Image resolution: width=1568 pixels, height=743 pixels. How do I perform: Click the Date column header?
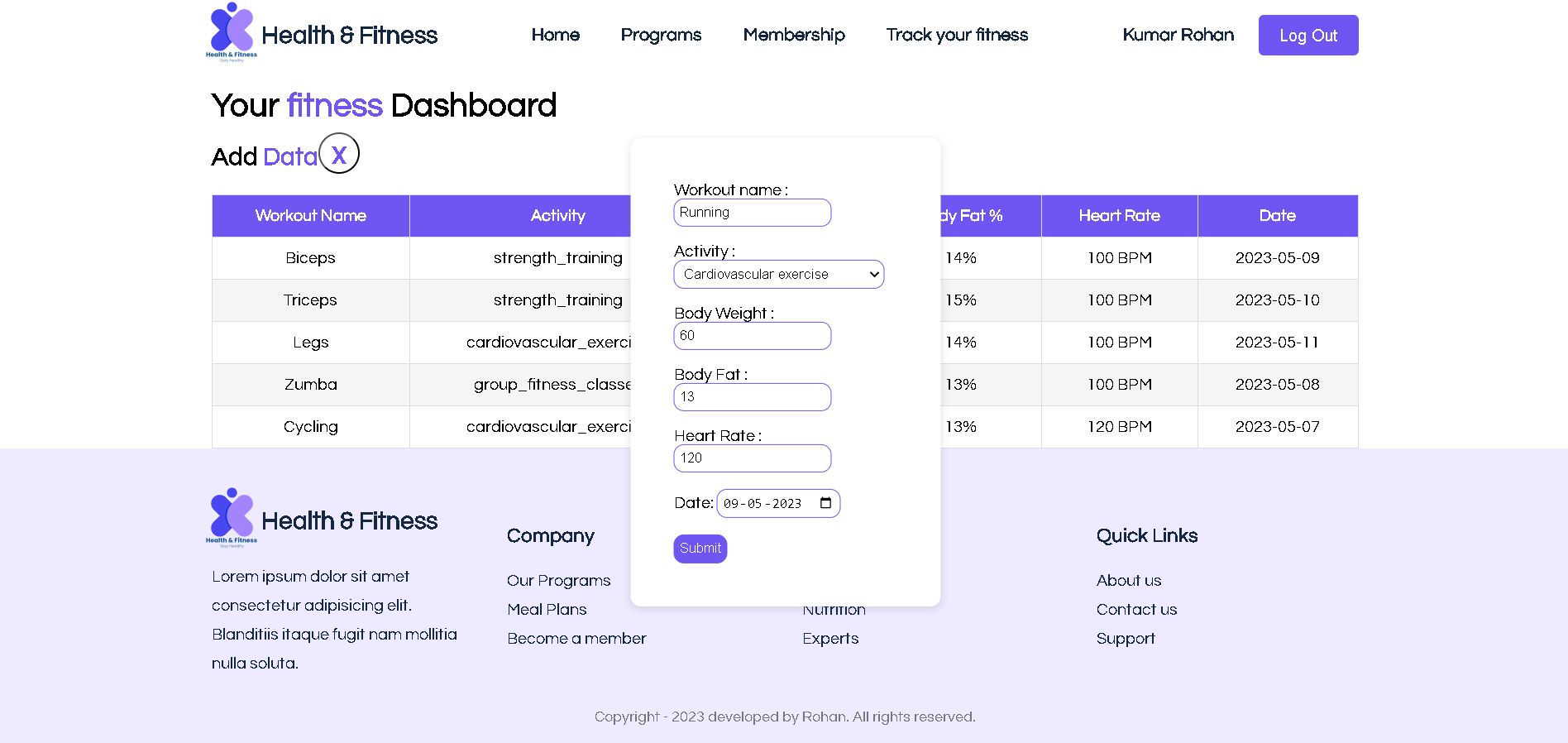pyautogui.click(x=1278, y=216)
